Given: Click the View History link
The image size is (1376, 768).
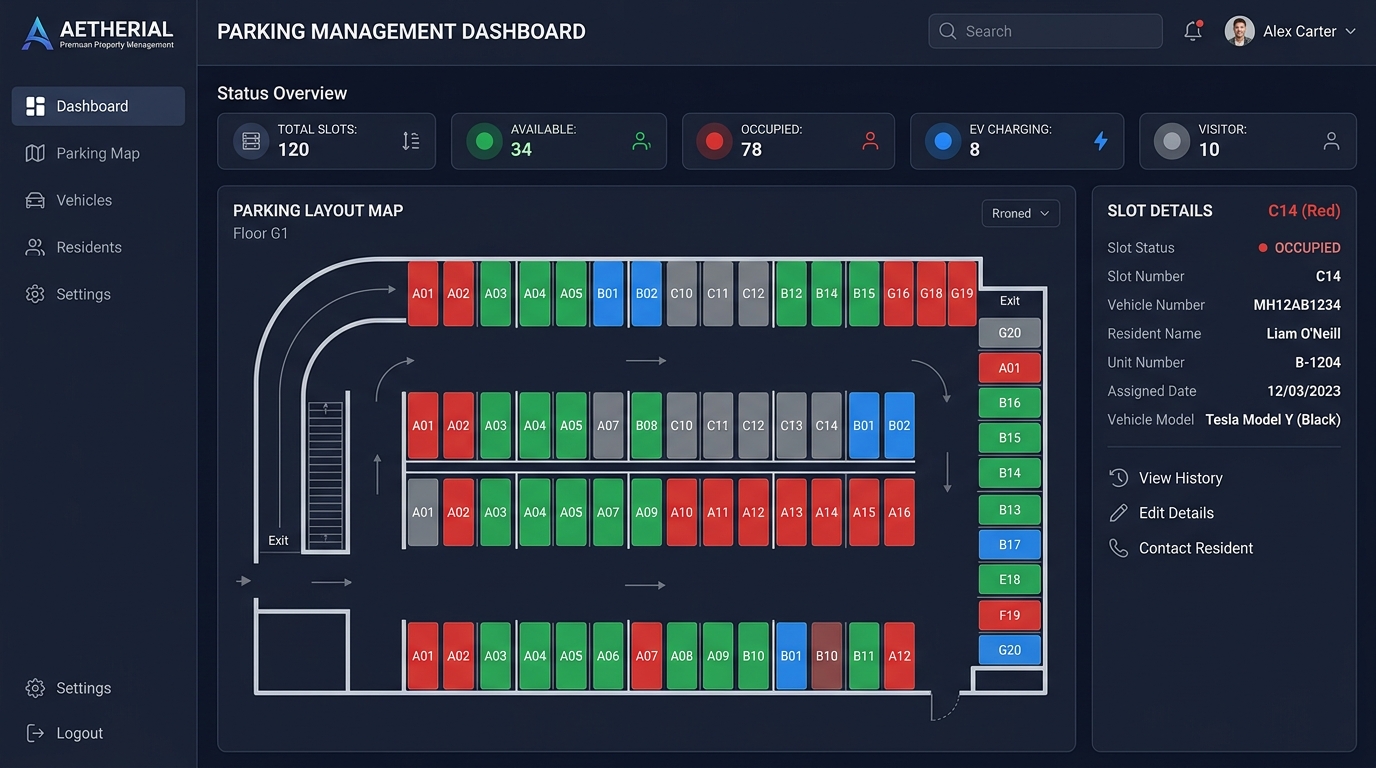Looking at the screenshot, I should tap(1180, 478).
